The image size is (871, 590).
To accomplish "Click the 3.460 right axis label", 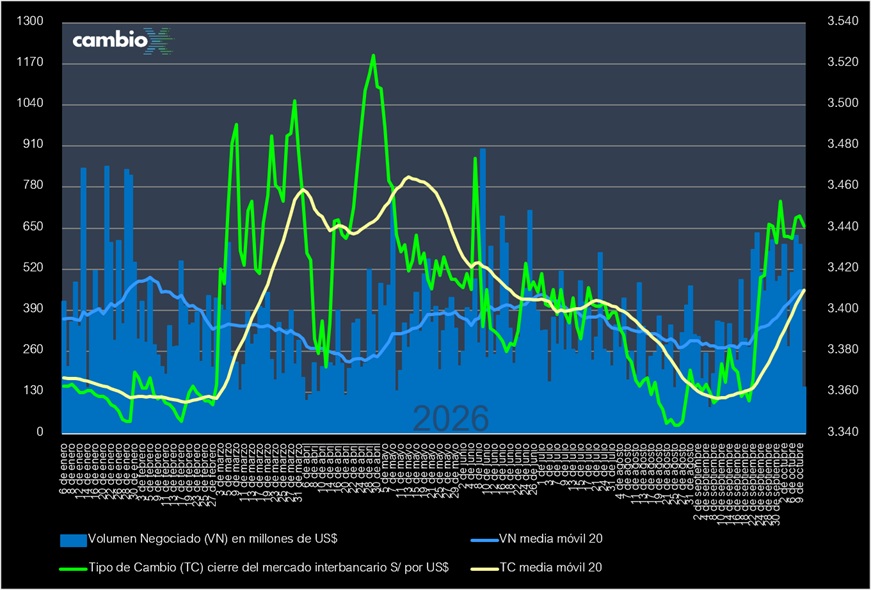I will coord(843,187).
